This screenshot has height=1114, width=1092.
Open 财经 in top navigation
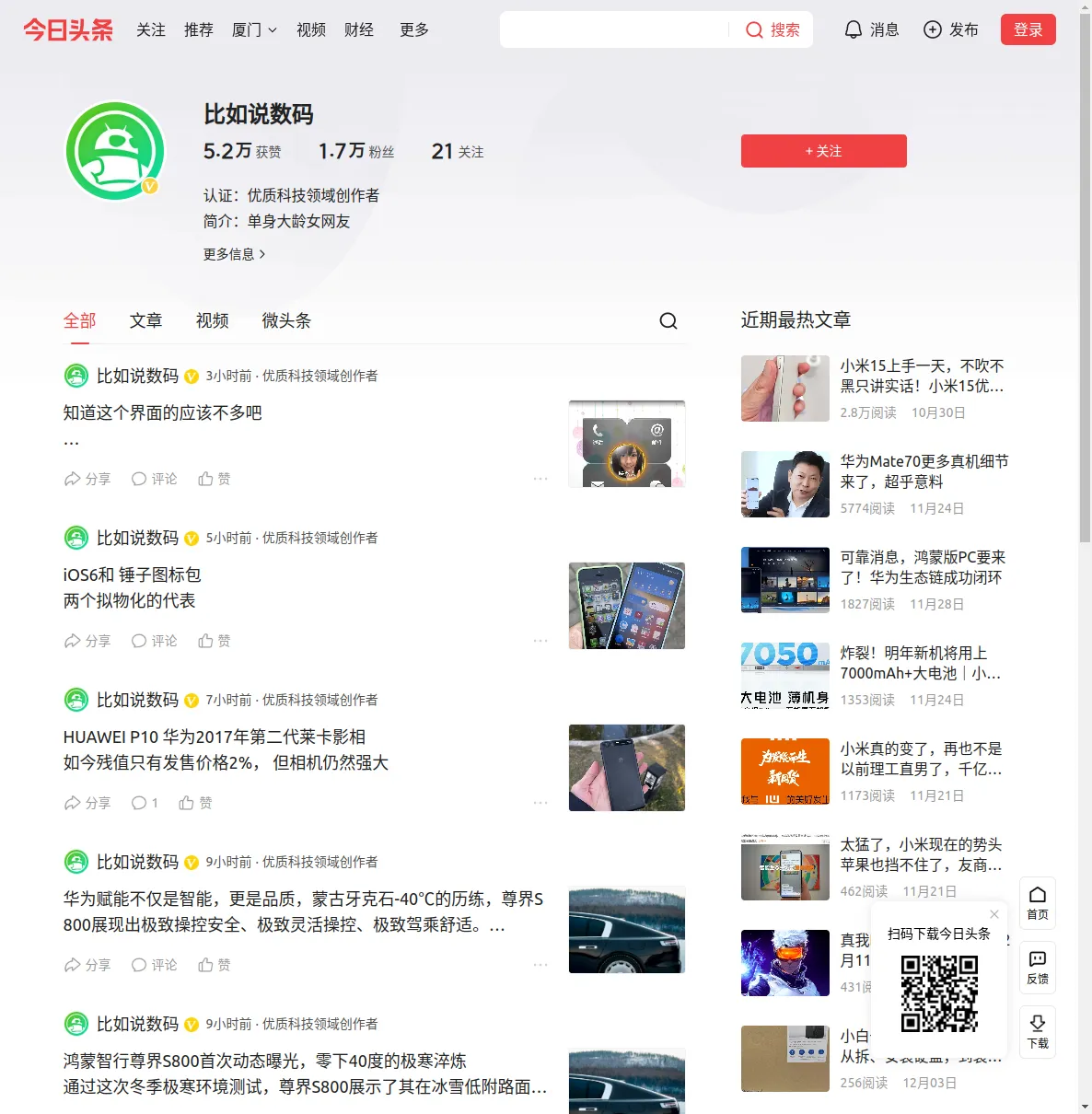tap(359, 29)
